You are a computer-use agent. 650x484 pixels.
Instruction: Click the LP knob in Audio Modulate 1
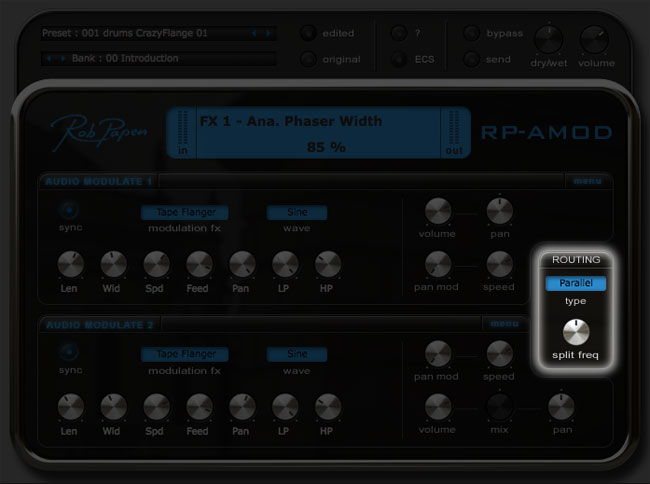coord(285,264)
